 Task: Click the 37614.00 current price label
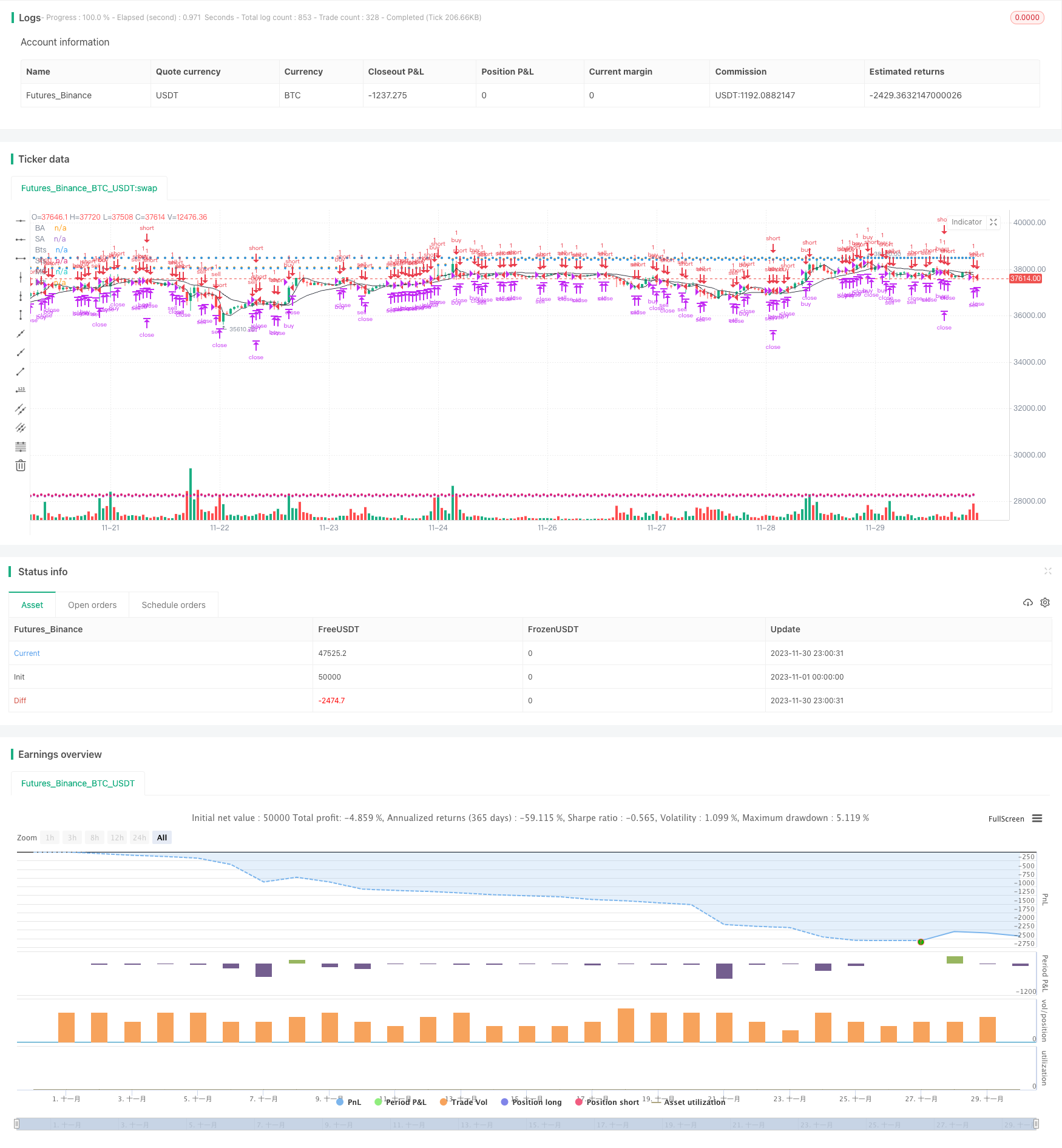tap(1025, 279)
